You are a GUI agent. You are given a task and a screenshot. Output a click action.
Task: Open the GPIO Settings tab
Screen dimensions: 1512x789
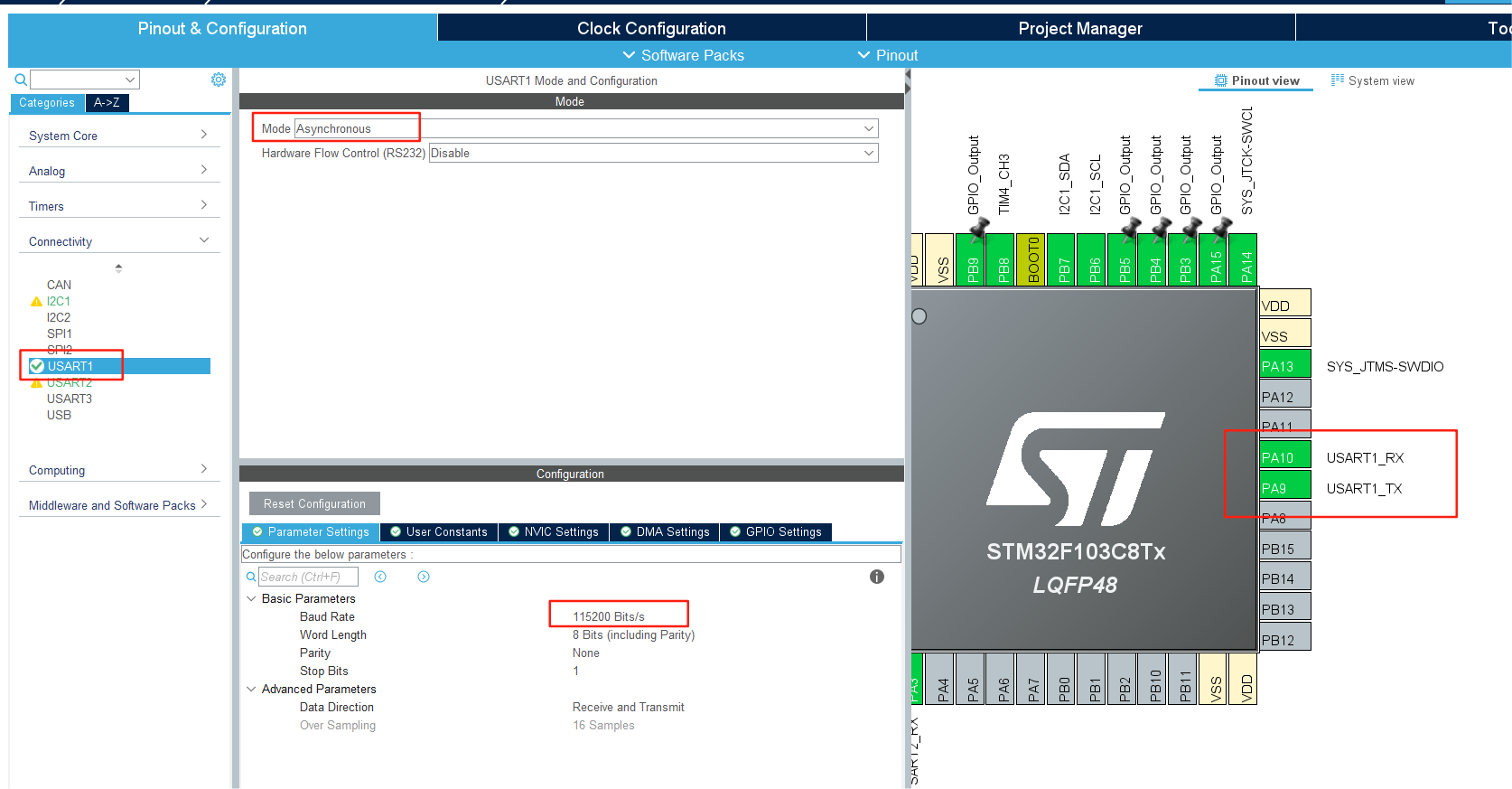click(x=776, y=531)
